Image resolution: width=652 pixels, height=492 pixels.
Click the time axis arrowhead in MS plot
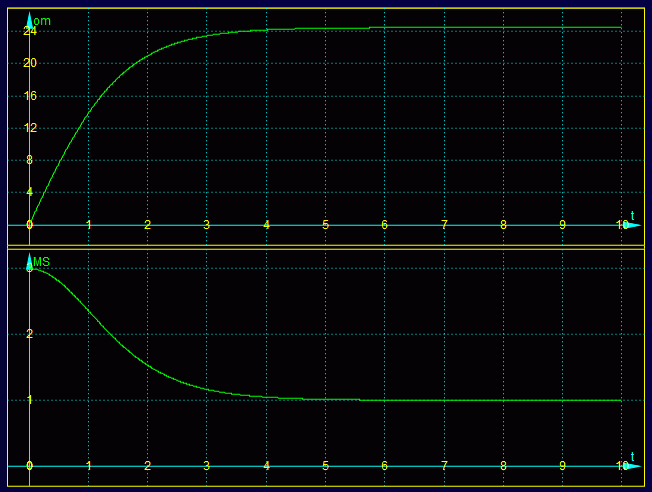point(631,466)
